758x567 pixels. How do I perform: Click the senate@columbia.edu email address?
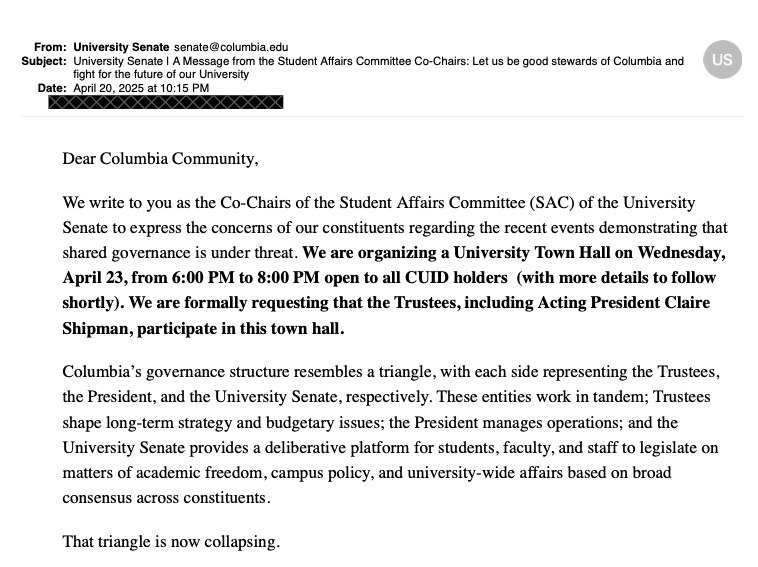coord(231,47)
